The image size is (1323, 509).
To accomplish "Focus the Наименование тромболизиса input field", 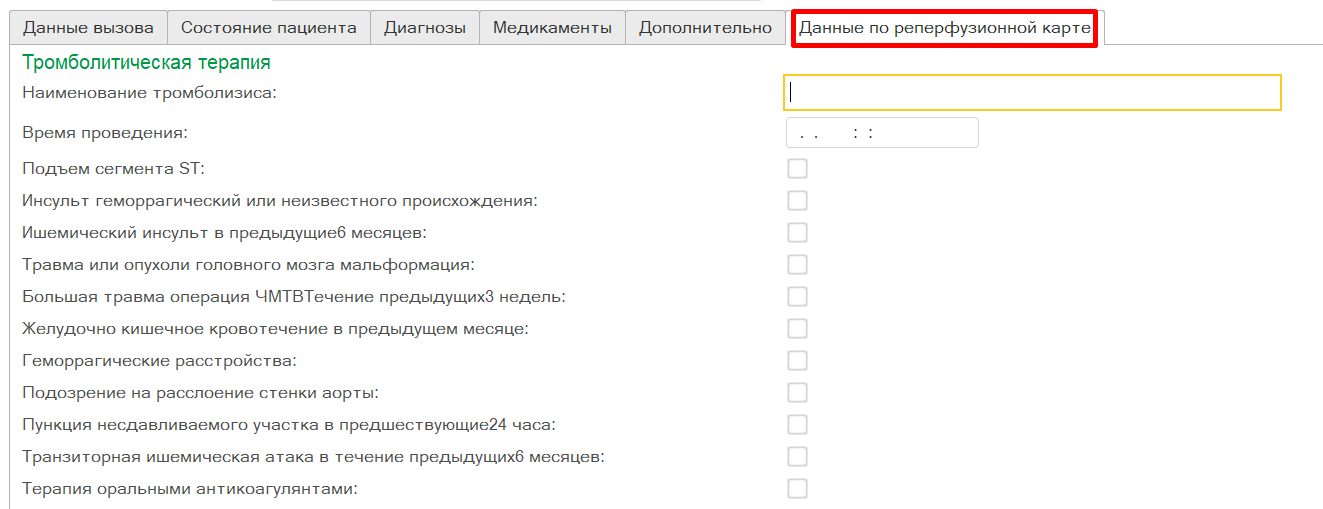I will tap(1032, 93).
